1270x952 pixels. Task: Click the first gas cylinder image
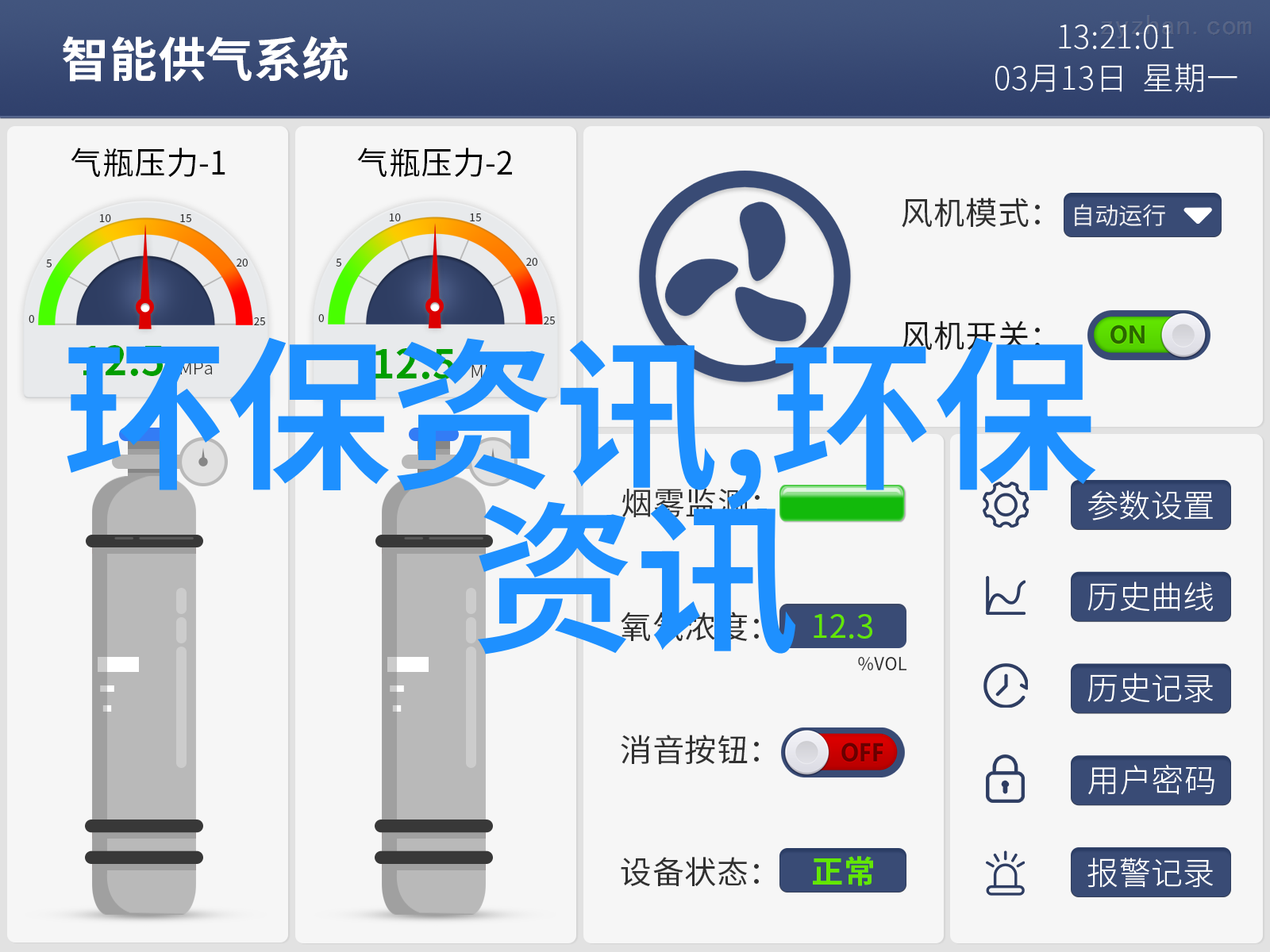144,674
